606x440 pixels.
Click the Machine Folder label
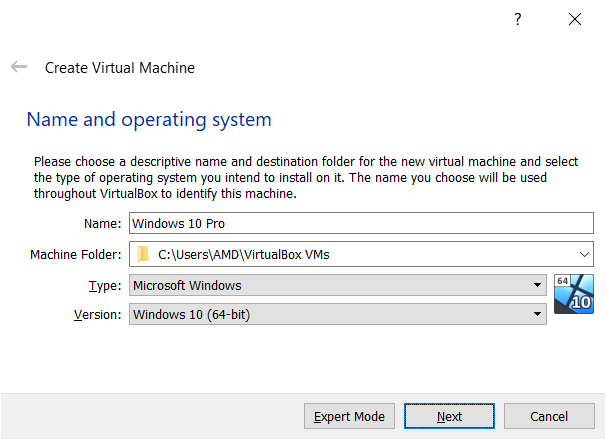76,254
